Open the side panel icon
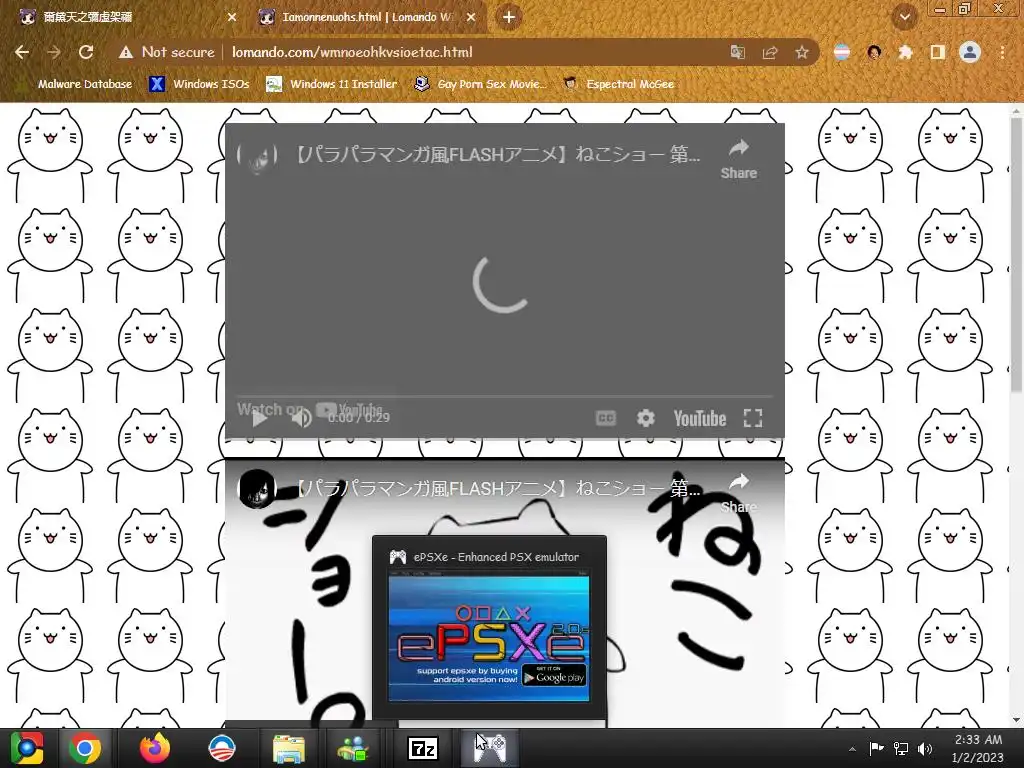1024x768 pixels. coord(938,52)
